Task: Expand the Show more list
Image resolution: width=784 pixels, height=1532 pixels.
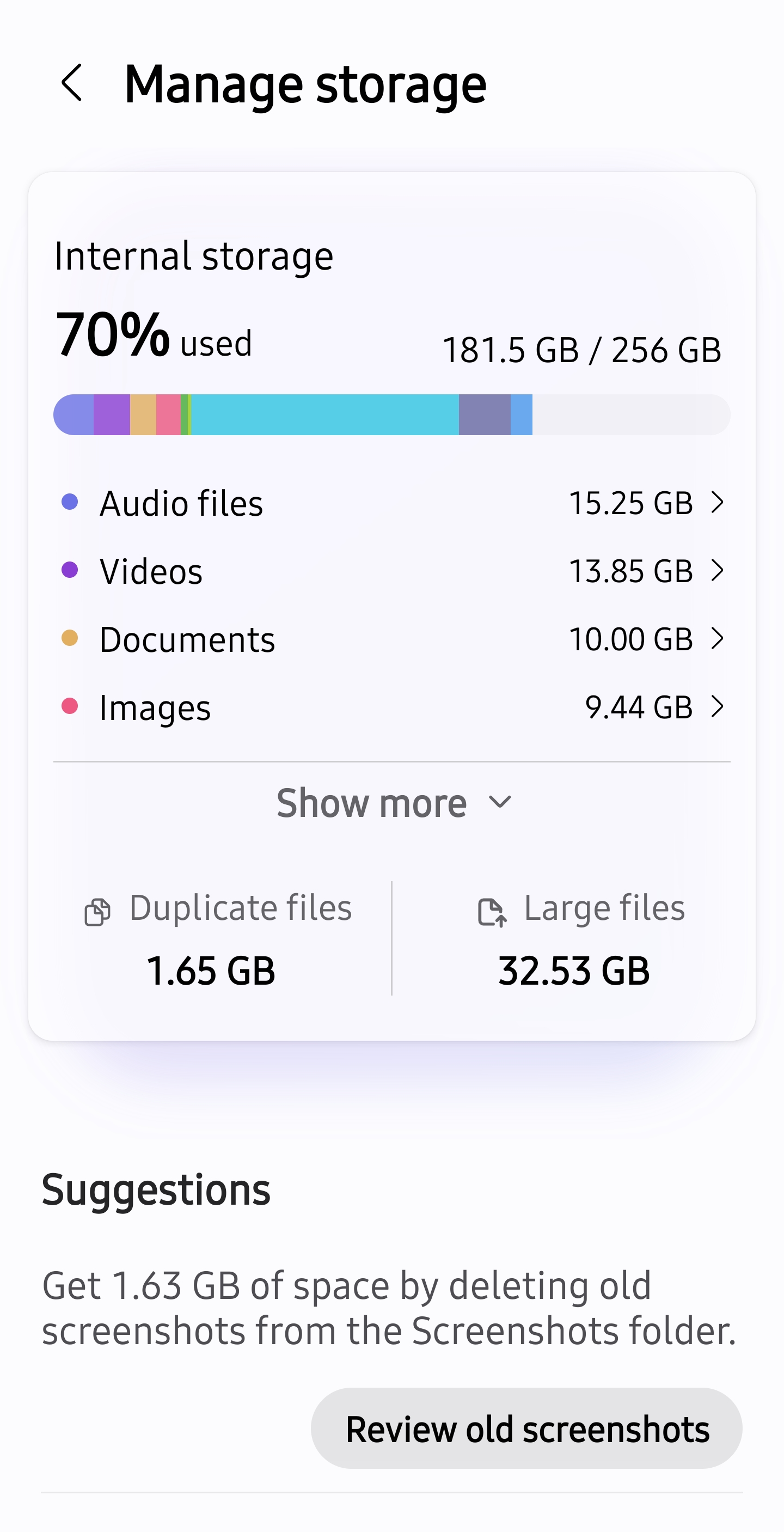Action: (x=393, y=802)
